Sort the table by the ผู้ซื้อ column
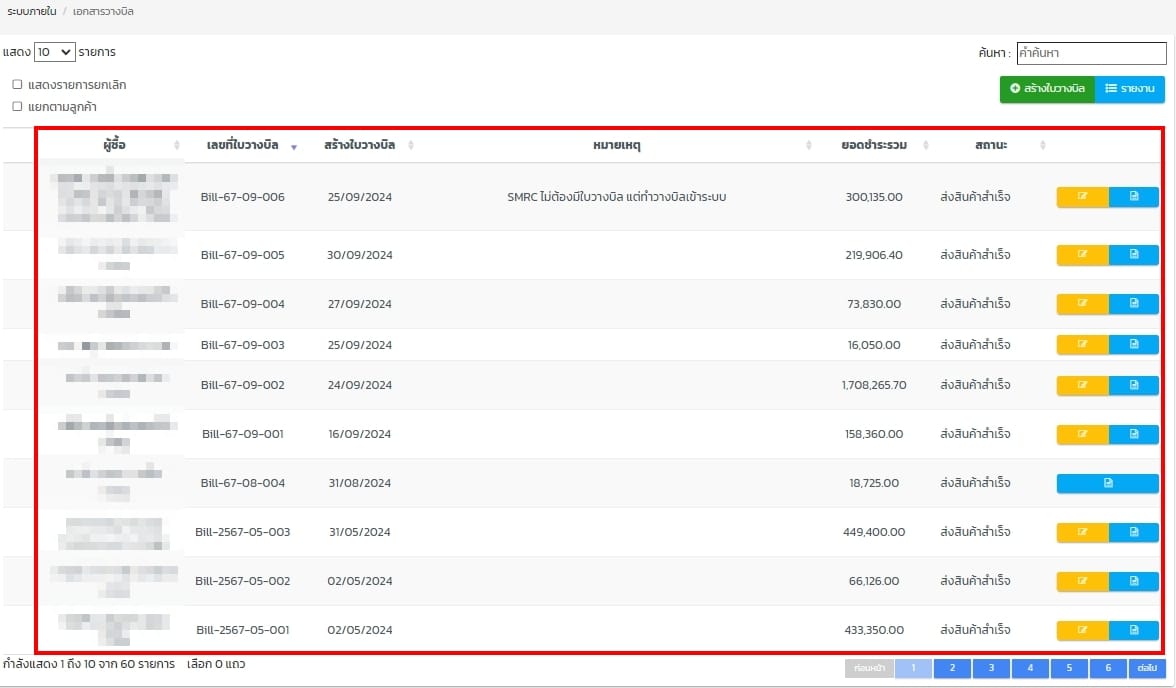Viewport: 1176px width, 688px height. pyautogui.click(x=114, y=146)
